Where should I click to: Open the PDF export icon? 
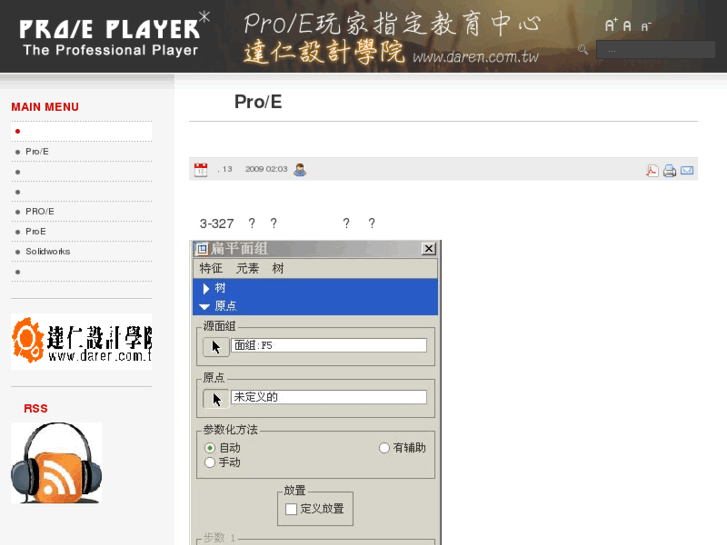coord(652,170)
